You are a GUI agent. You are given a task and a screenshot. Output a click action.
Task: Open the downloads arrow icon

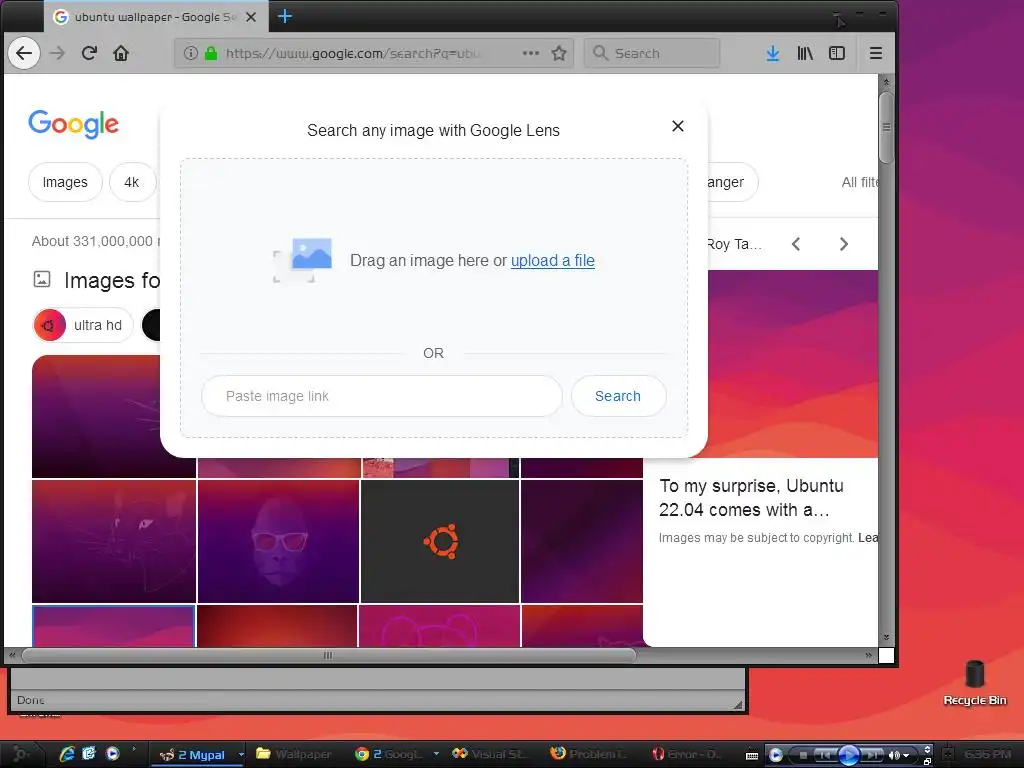[773, 53]
